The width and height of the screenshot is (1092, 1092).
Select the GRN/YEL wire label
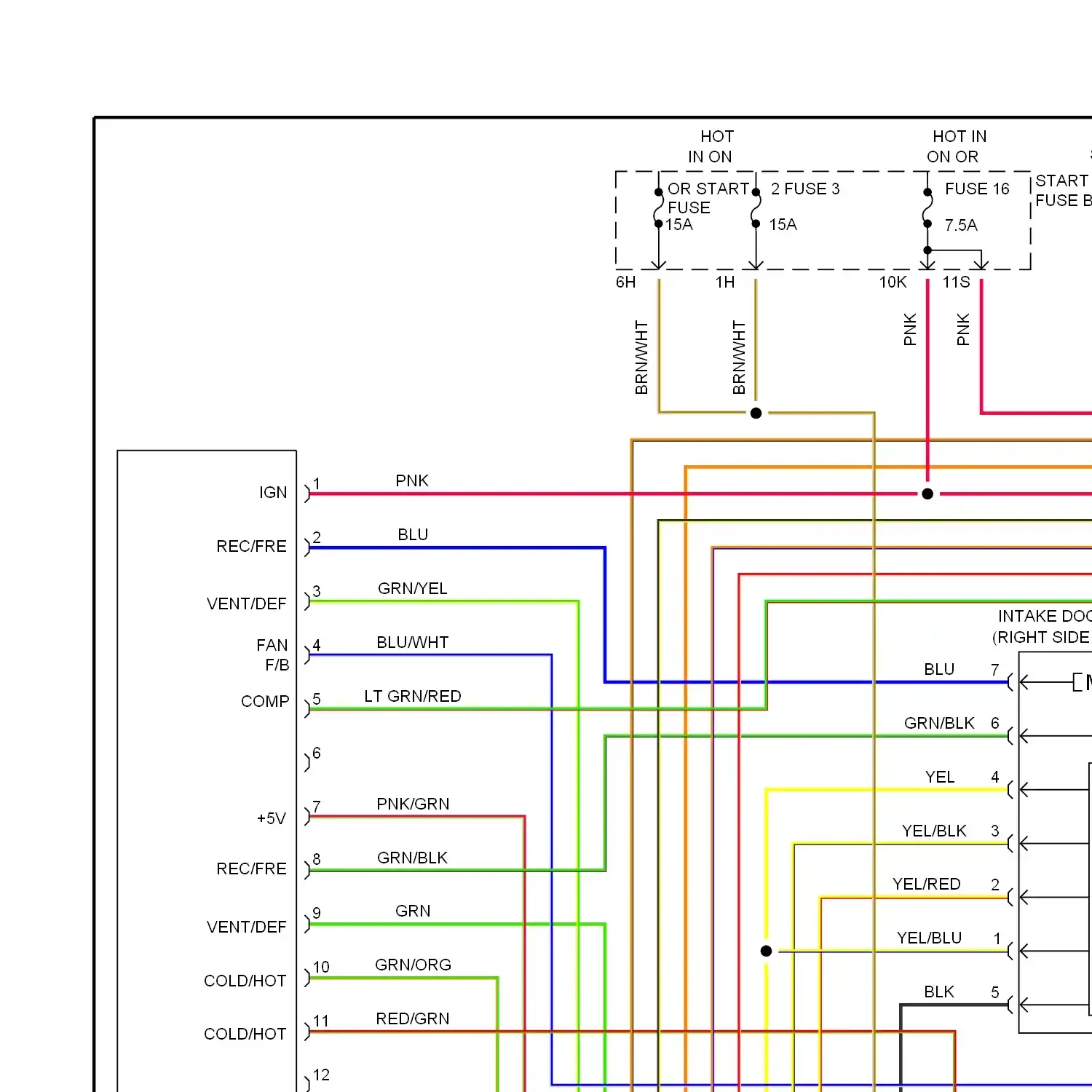pyautogui.click(x=413, y=589)
